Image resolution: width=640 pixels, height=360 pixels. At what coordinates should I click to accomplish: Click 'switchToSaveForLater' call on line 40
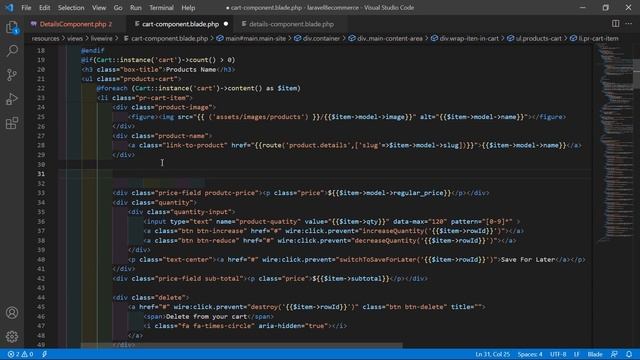pos(378,260)
